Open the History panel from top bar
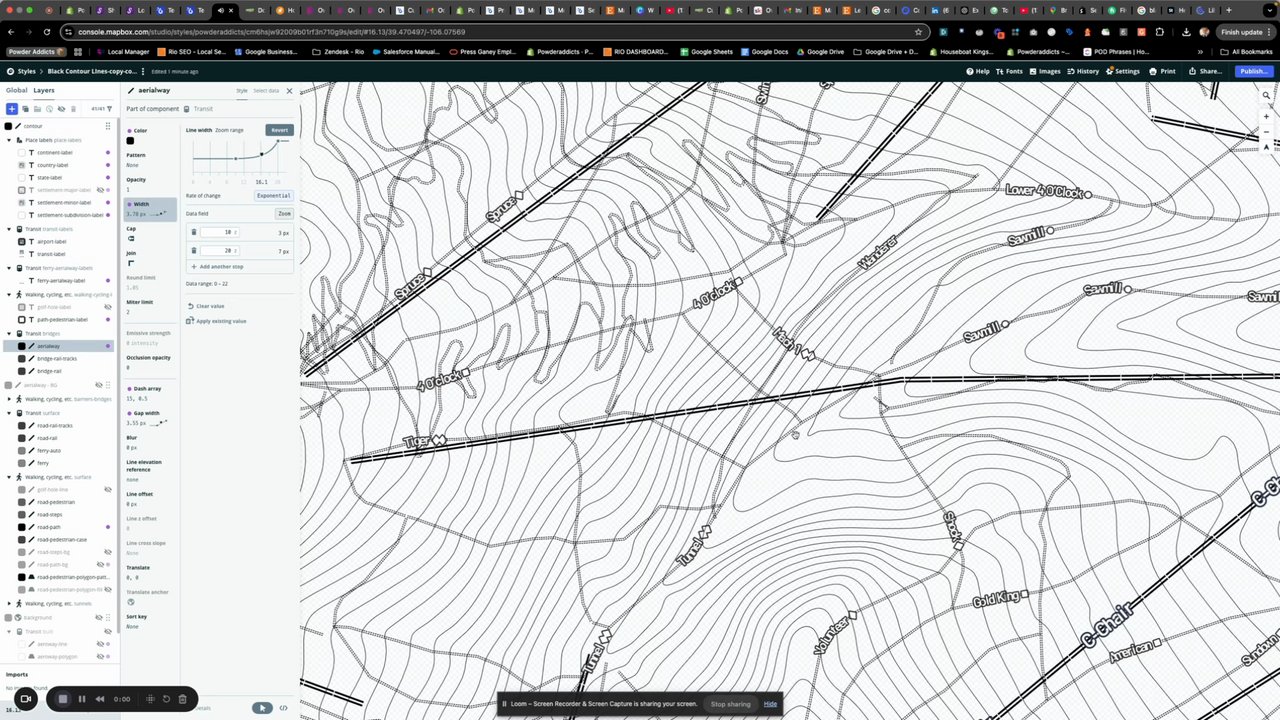Image resolution: width=1280 pixels, height=720 pixels. click(x=1083, y=71)
